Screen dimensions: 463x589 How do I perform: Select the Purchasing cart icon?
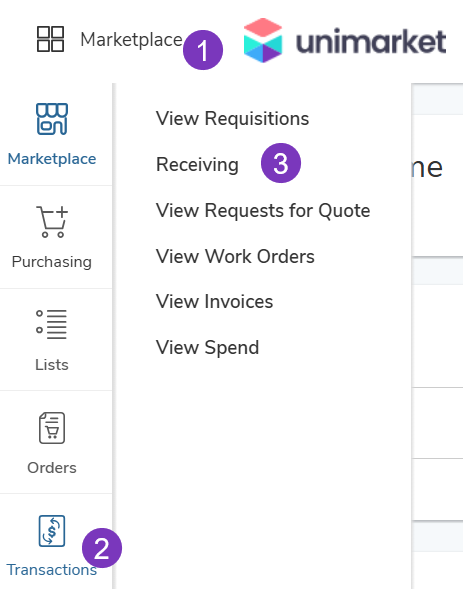coord(52,222)
